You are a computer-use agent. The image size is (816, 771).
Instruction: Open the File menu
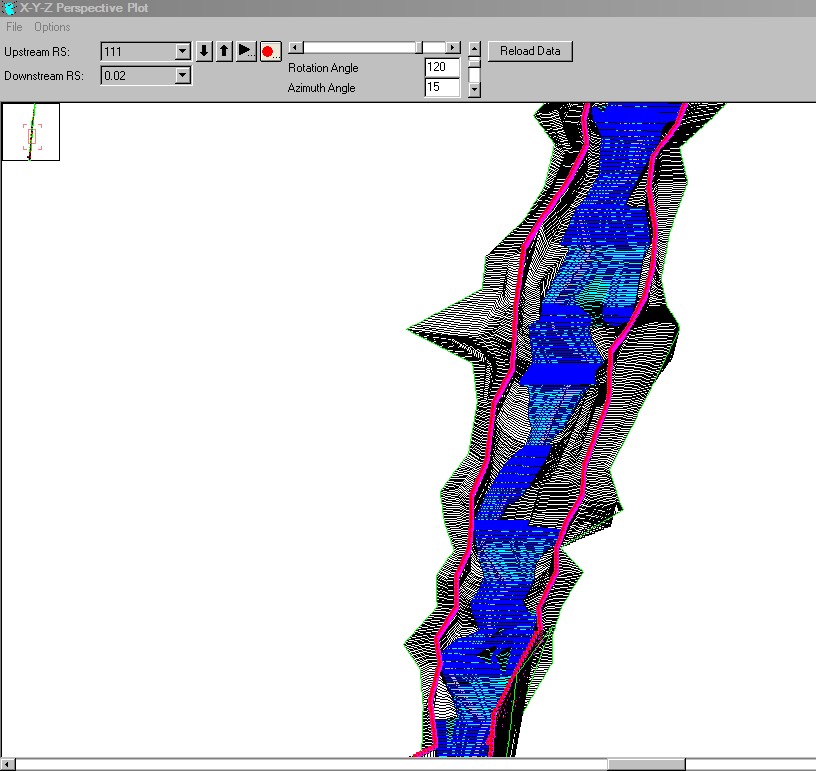pyautogui.click(x=14, y=27)
